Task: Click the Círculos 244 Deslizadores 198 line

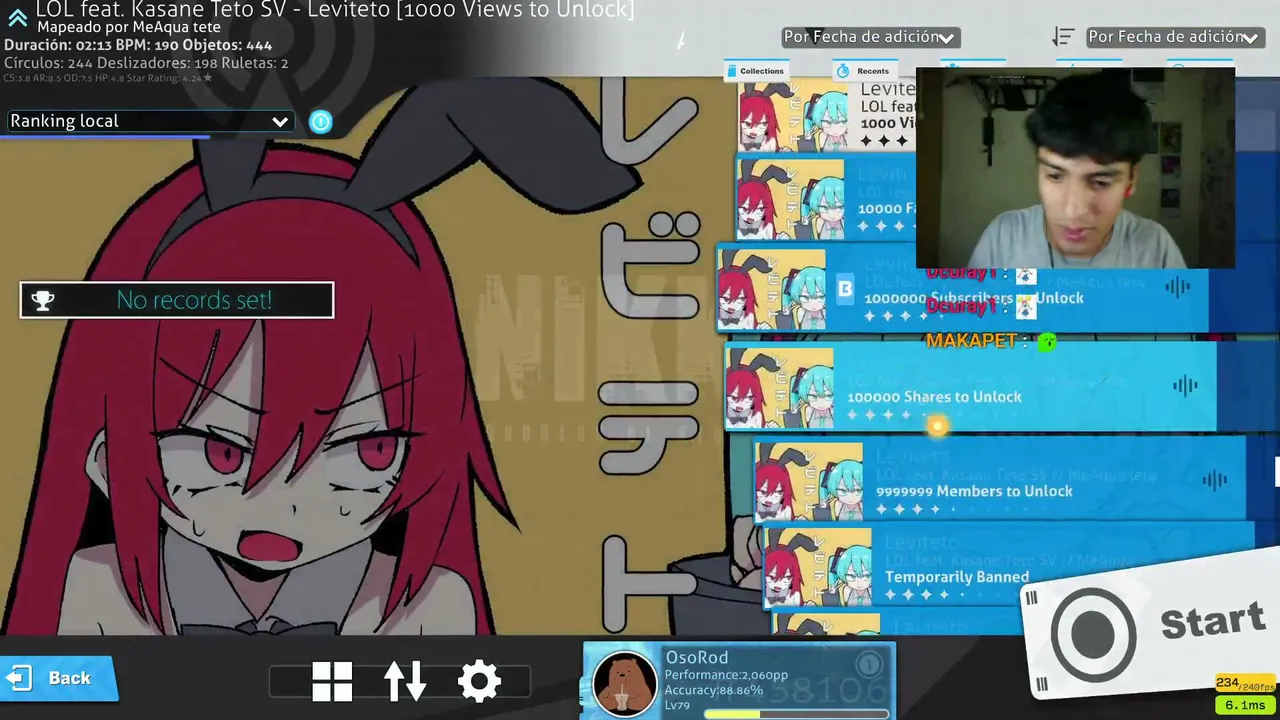Action: [x=146, y=63]
